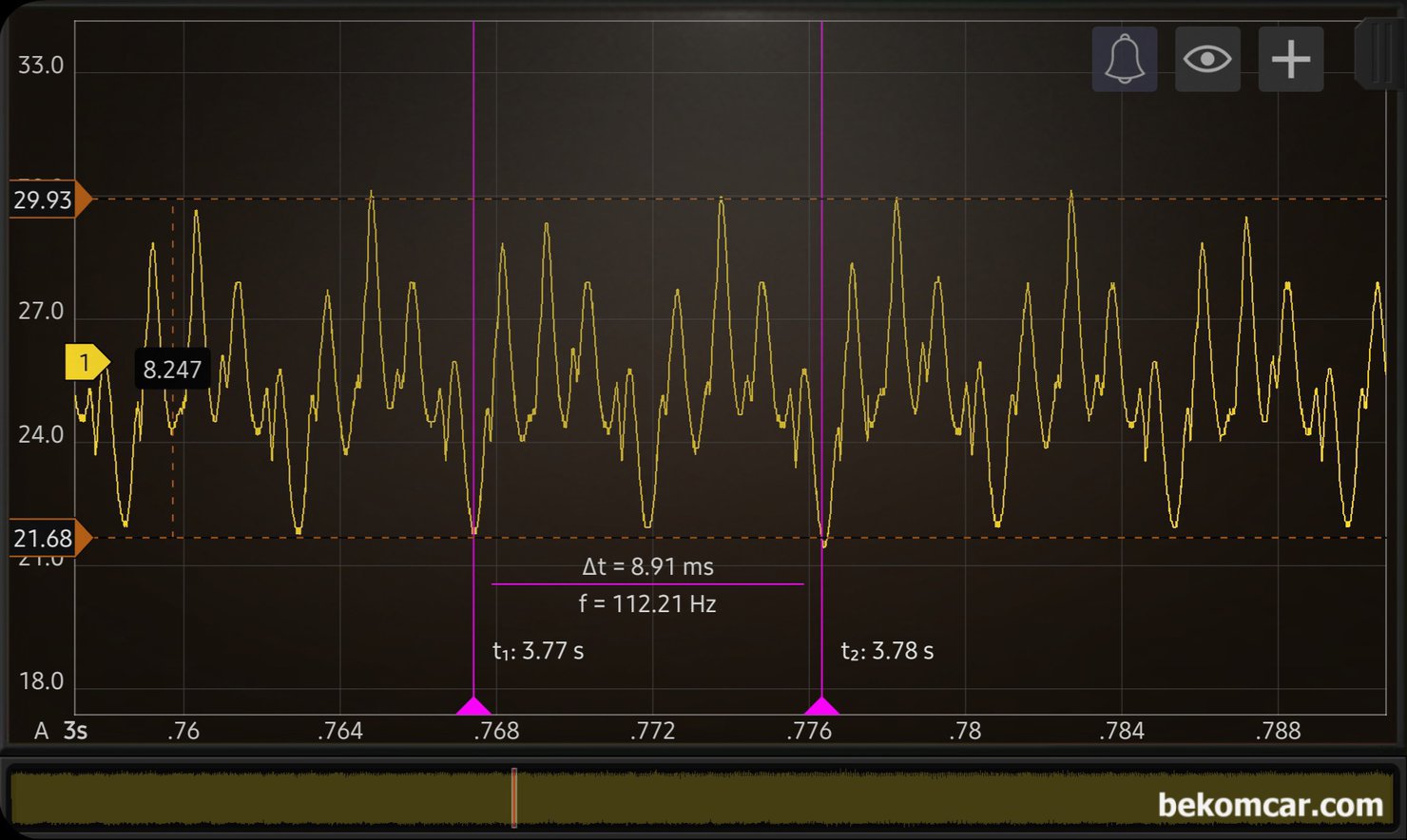Select the lower 21.68 cursor handle
This screenshot has width=1407, height=840.
(x=51, y=539)
